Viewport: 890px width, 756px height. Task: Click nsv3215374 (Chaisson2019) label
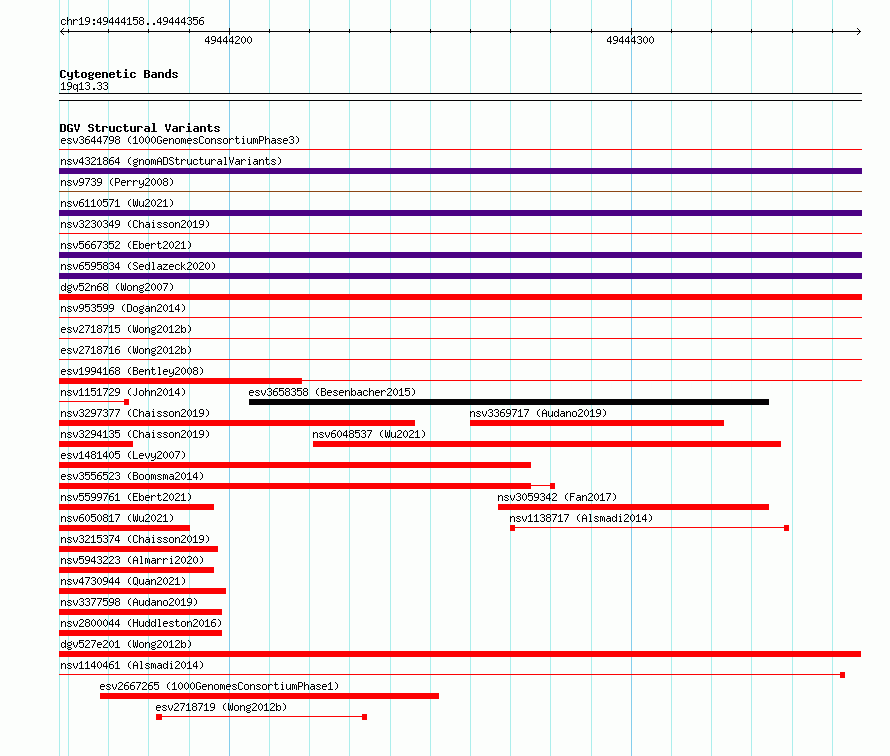[x=135, y=539]
